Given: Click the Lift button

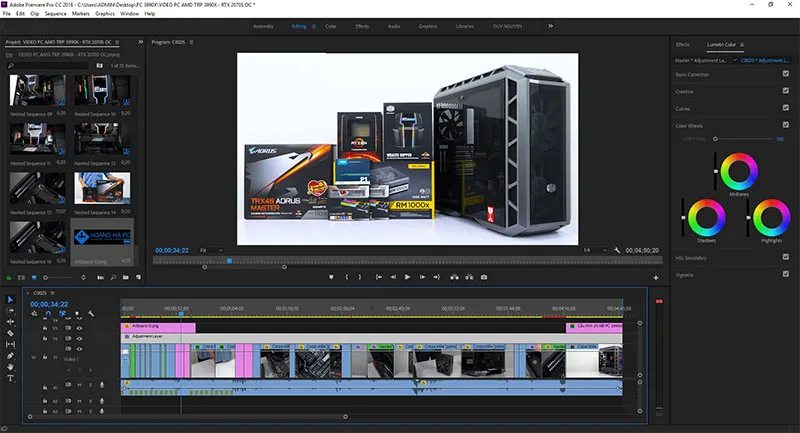Looking at the screenshot, I should point(454,277).
